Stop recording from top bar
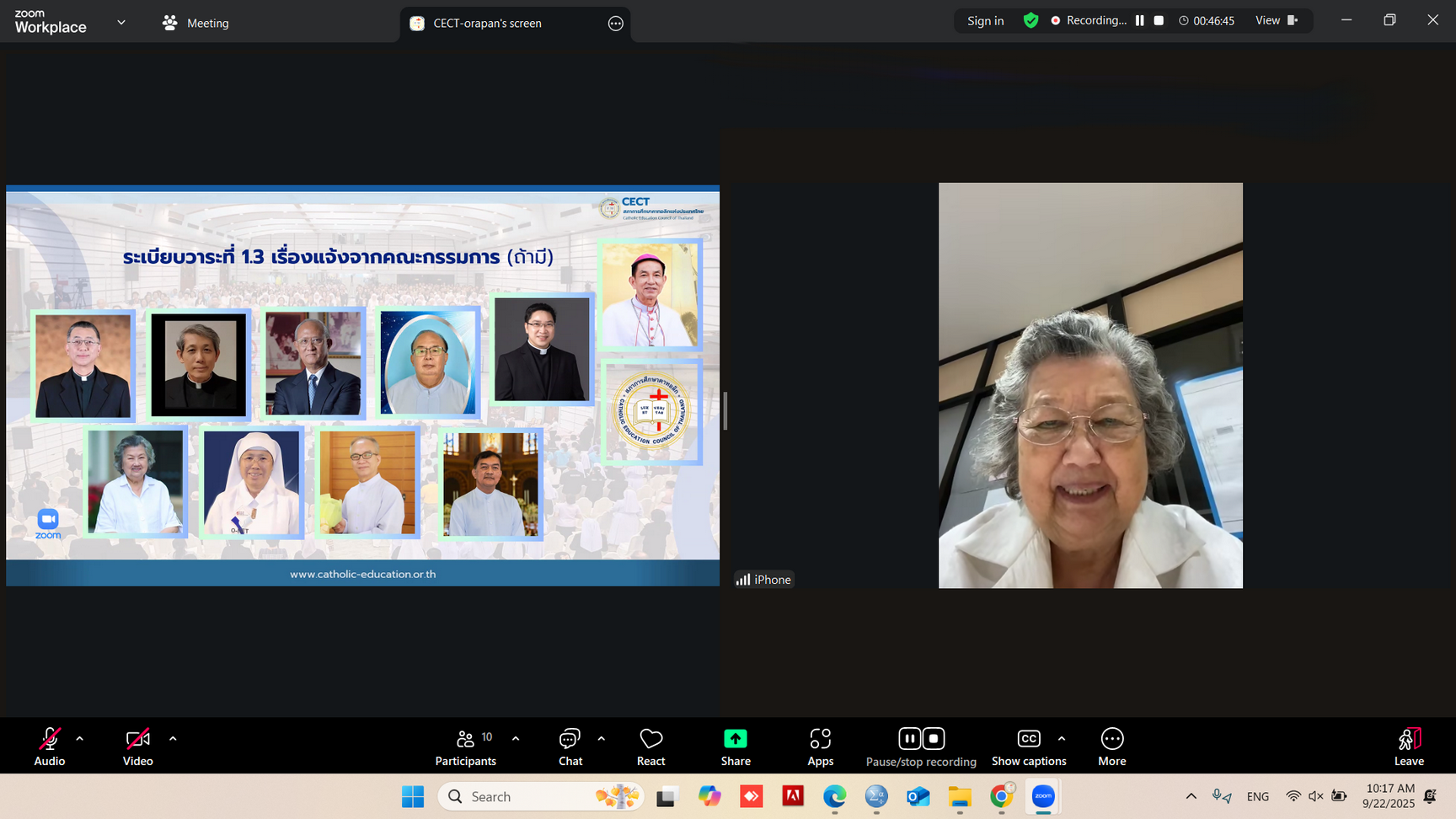Viewport: 1456px width, 819px height. pos(1159,20)
